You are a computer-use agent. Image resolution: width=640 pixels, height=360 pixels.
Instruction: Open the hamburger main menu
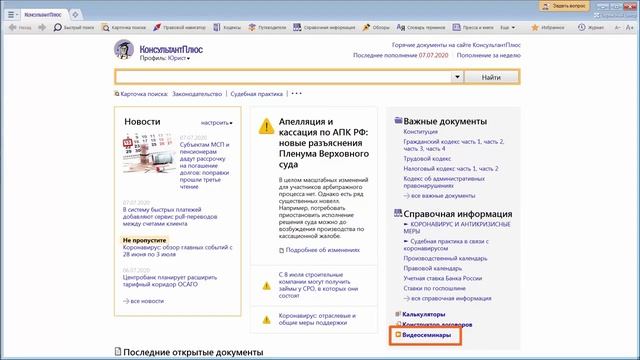pyautogui.click(x=12, y=15)
